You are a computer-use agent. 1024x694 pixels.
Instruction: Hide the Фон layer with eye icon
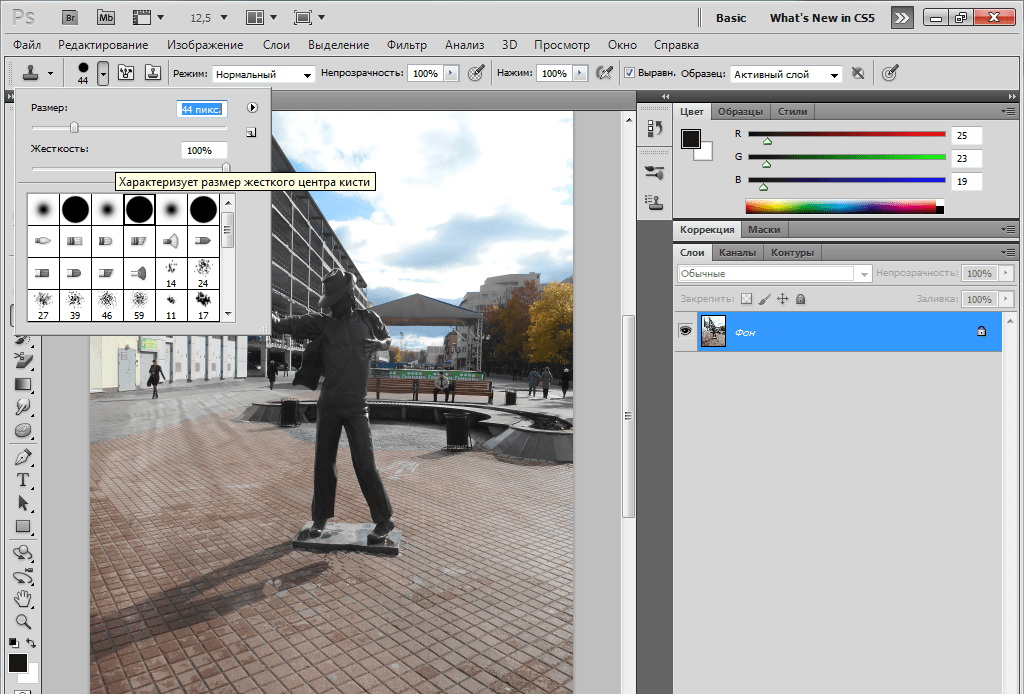tap(686, 331)
